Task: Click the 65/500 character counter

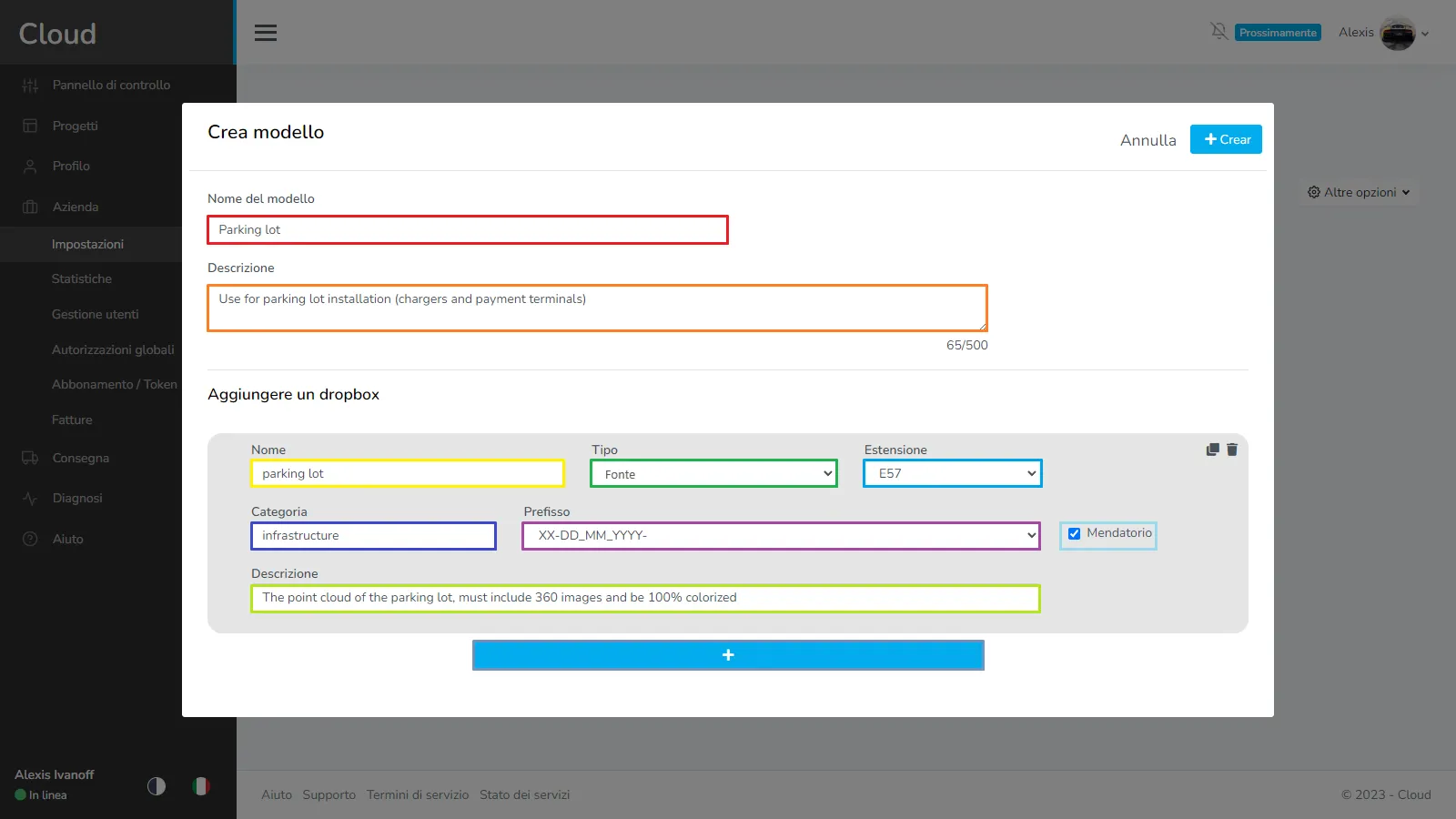Action: pos(966,345)
